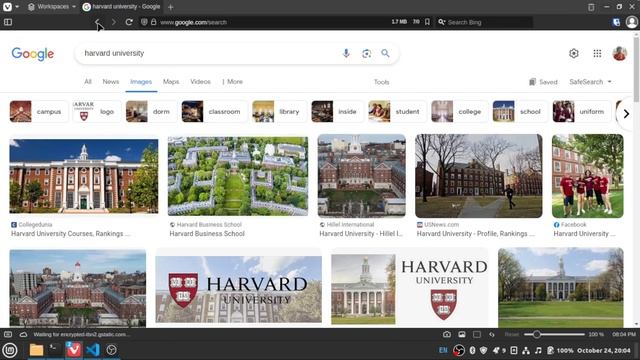Toggle images display icon in status bar
This screenshot has width=640, height=360.
point(462,334)
